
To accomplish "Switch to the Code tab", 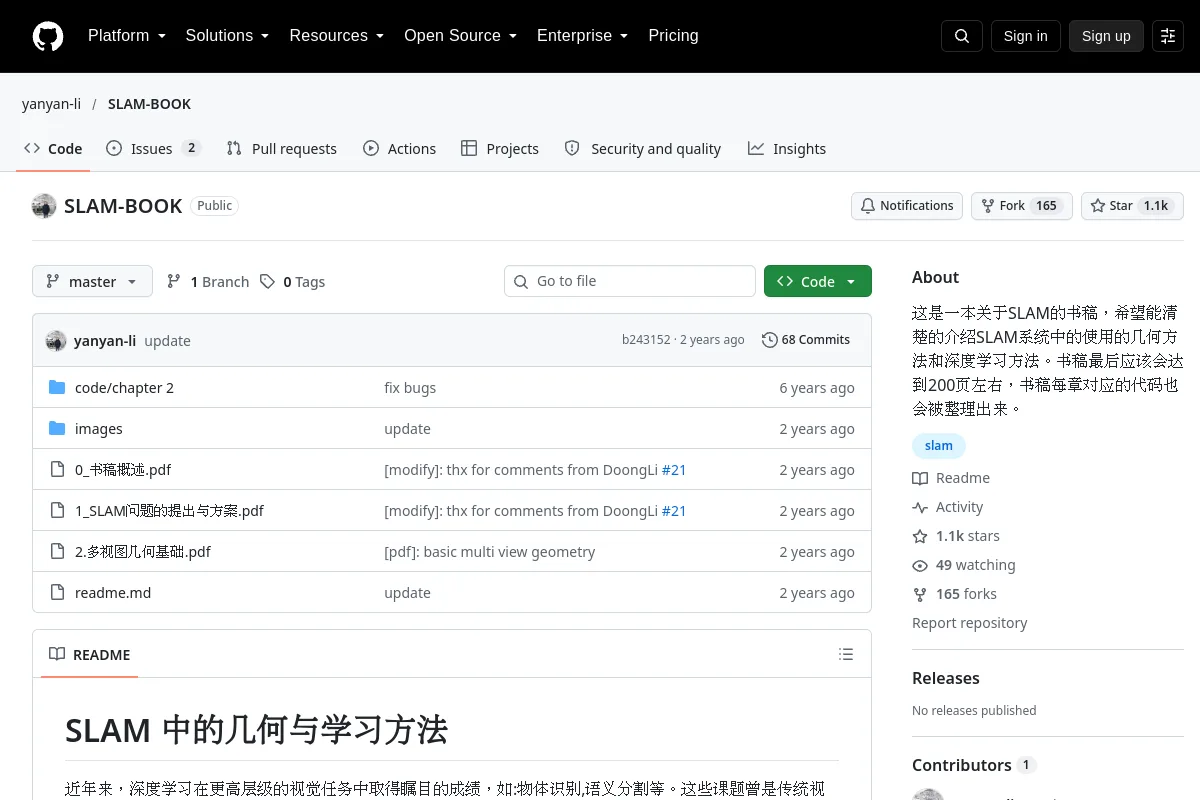I will (54, 148).
